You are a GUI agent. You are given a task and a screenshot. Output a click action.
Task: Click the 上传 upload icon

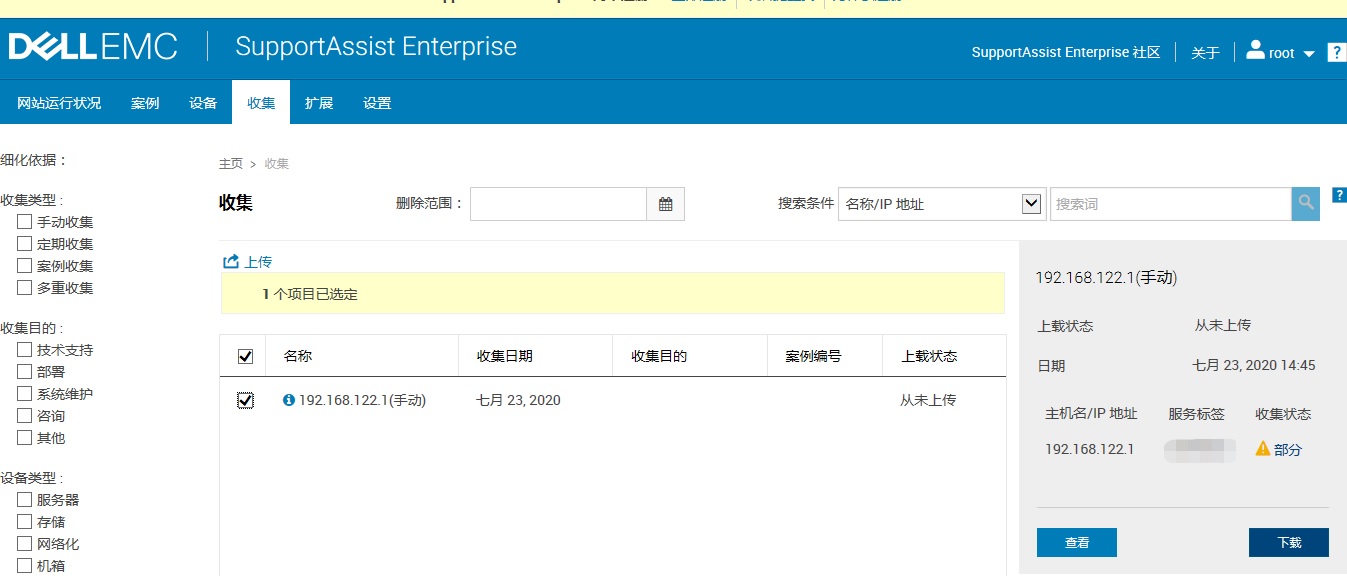coord(230,261)
